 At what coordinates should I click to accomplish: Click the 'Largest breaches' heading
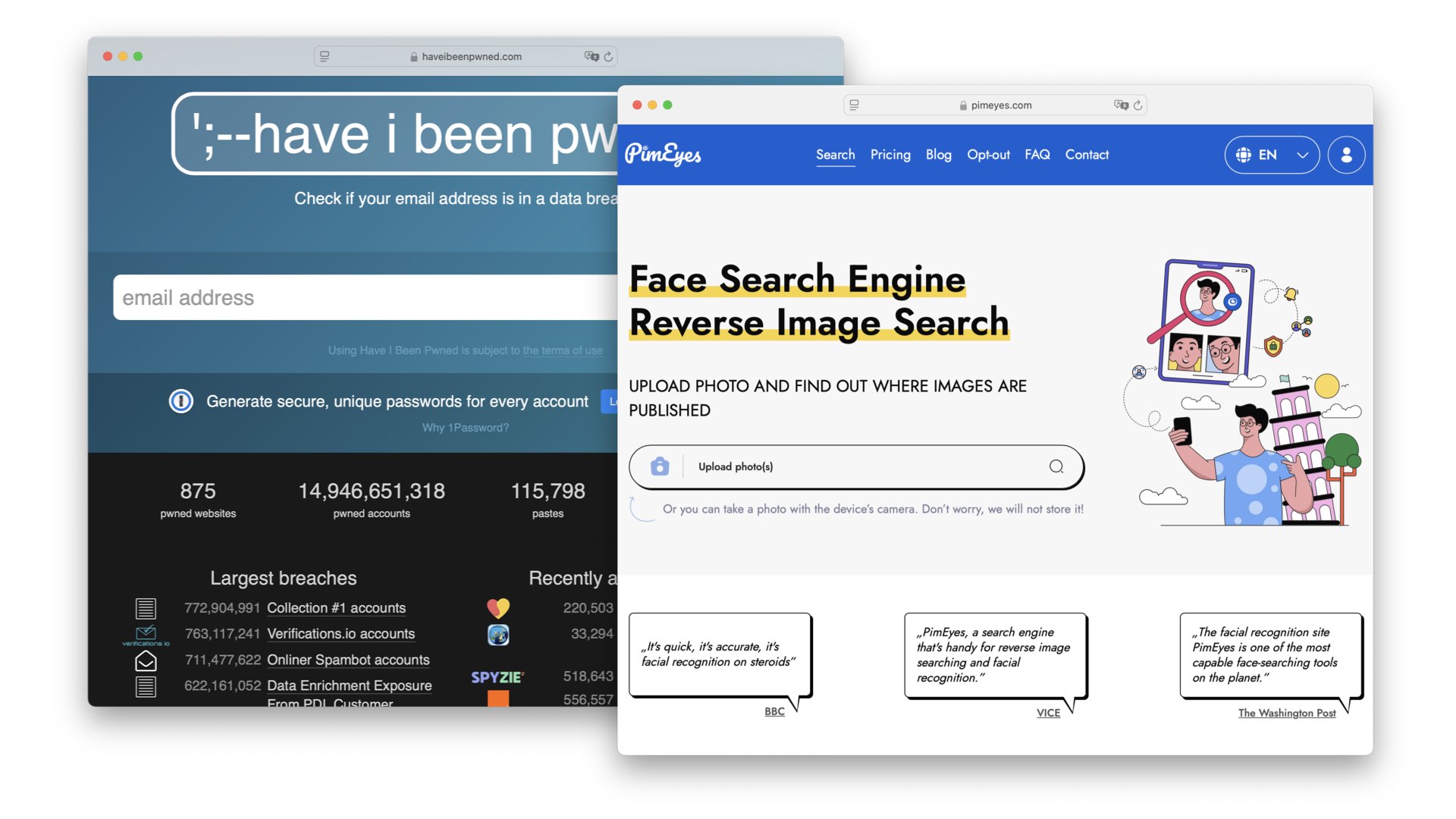point(283,578)
